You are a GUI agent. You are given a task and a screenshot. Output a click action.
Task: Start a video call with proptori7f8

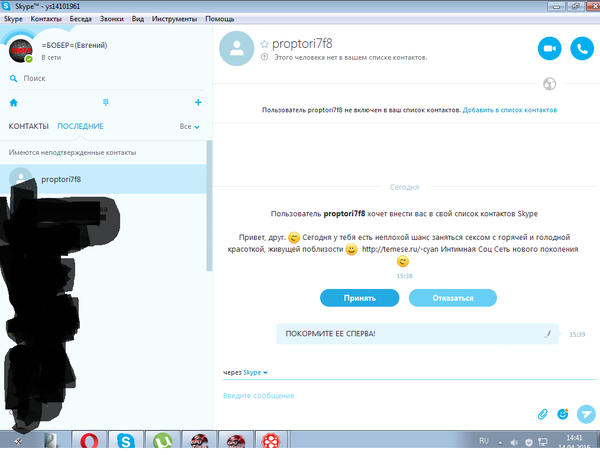coord(549,48)
